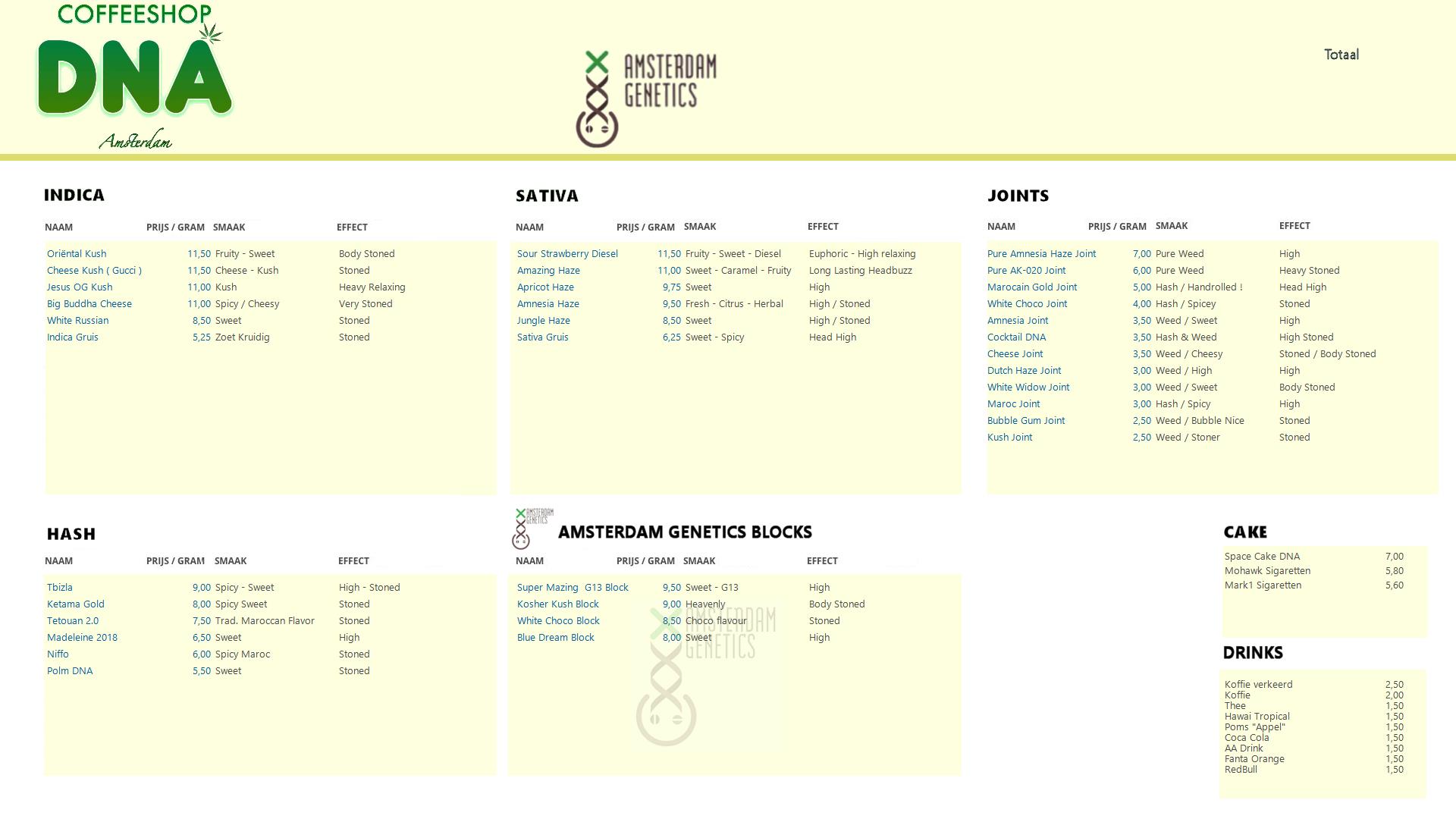
Task: Pick Ketama Gold hash
Action: [76, 604]
